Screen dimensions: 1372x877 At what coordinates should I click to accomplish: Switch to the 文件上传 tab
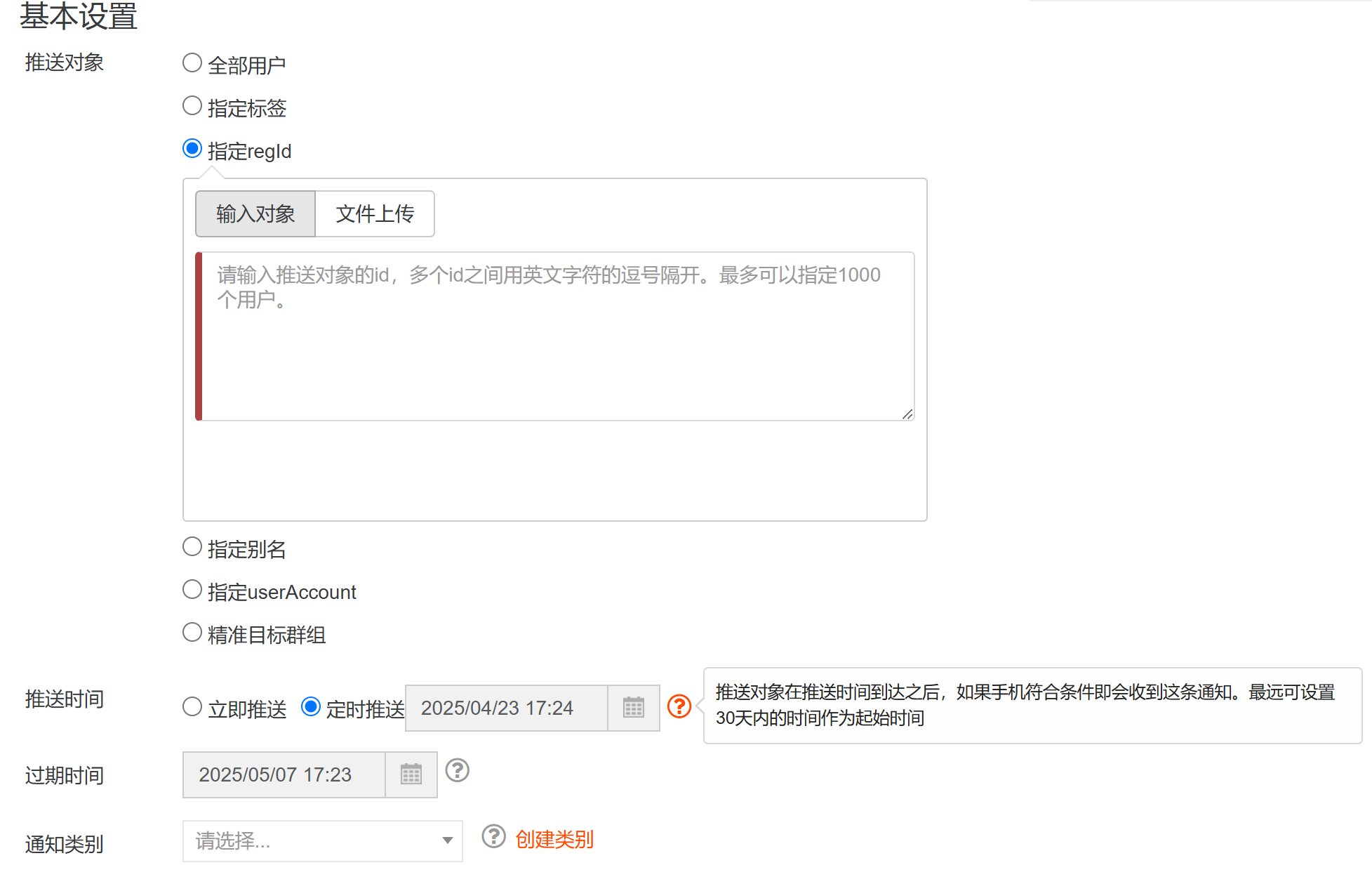pos(375,213)
